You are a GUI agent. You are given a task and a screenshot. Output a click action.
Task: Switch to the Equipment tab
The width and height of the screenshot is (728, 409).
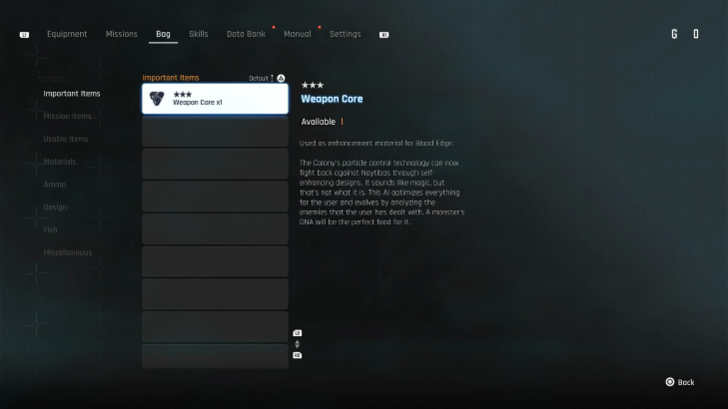click(67, 34)
